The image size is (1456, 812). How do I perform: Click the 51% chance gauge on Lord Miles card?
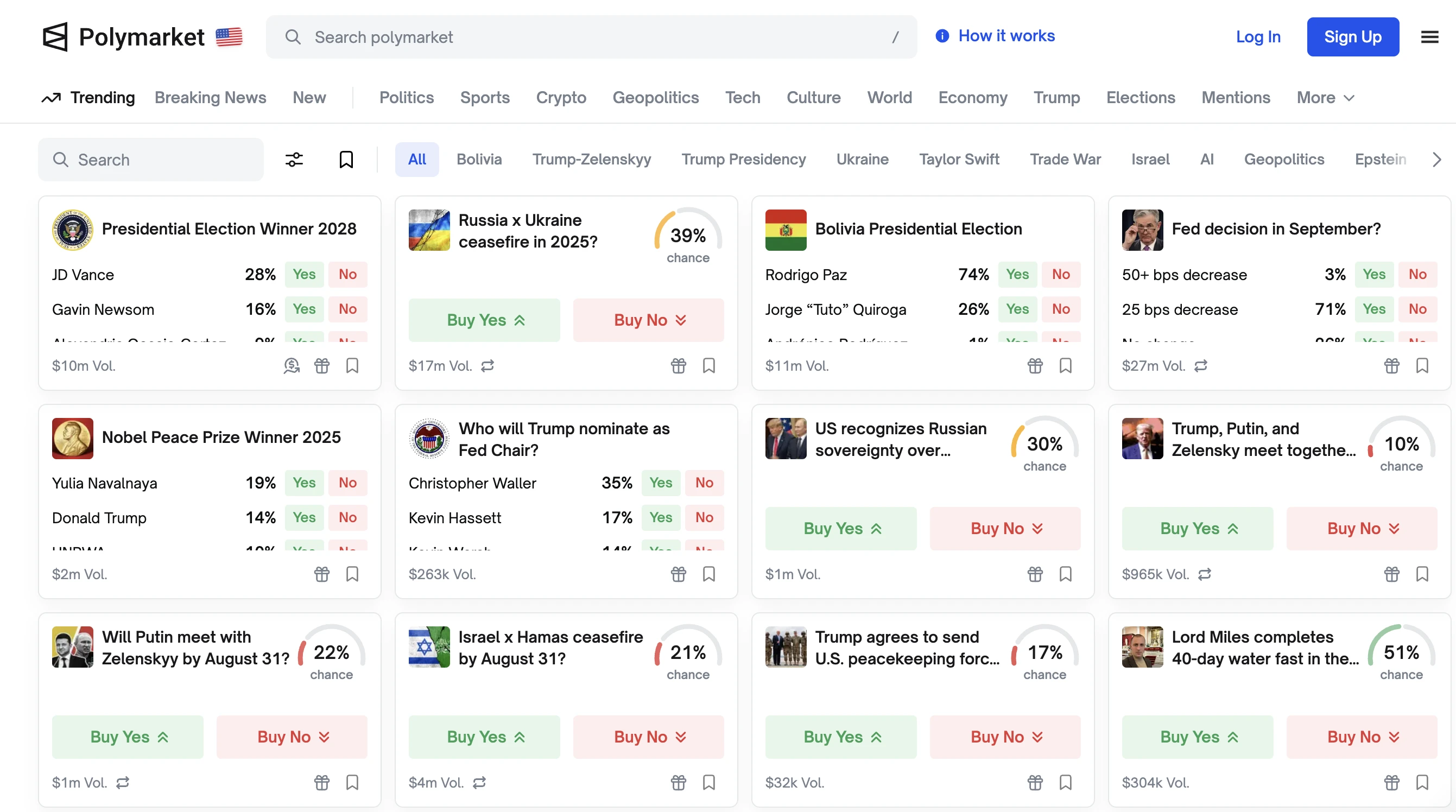(x=1401, y=653)
